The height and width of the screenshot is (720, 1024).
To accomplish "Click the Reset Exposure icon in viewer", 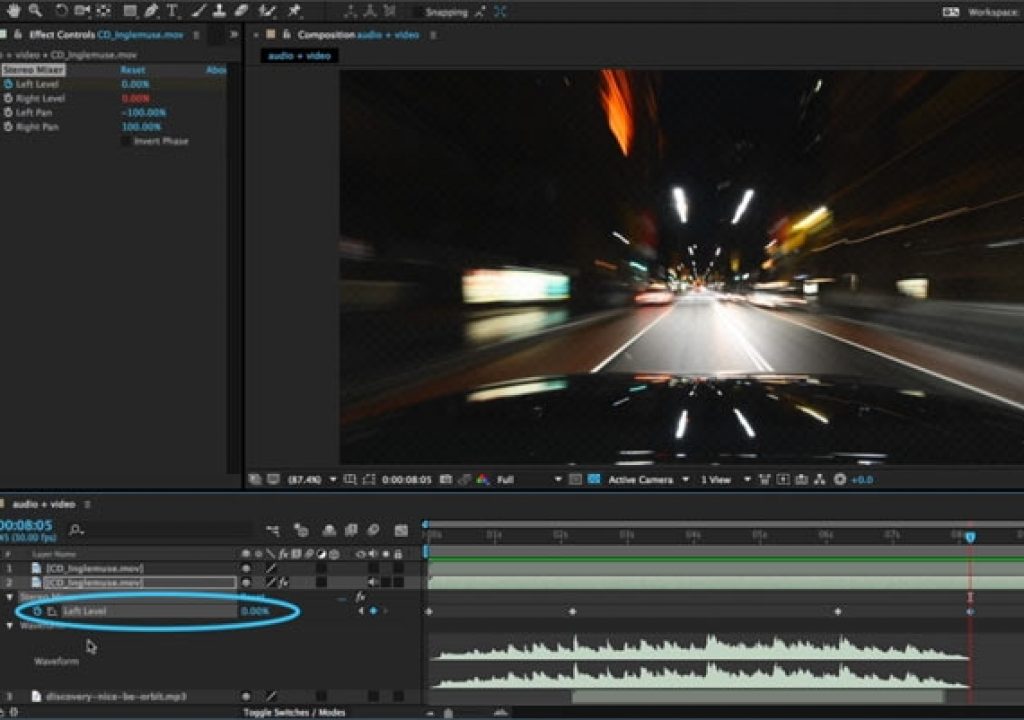I will click(x=840, y=480).
